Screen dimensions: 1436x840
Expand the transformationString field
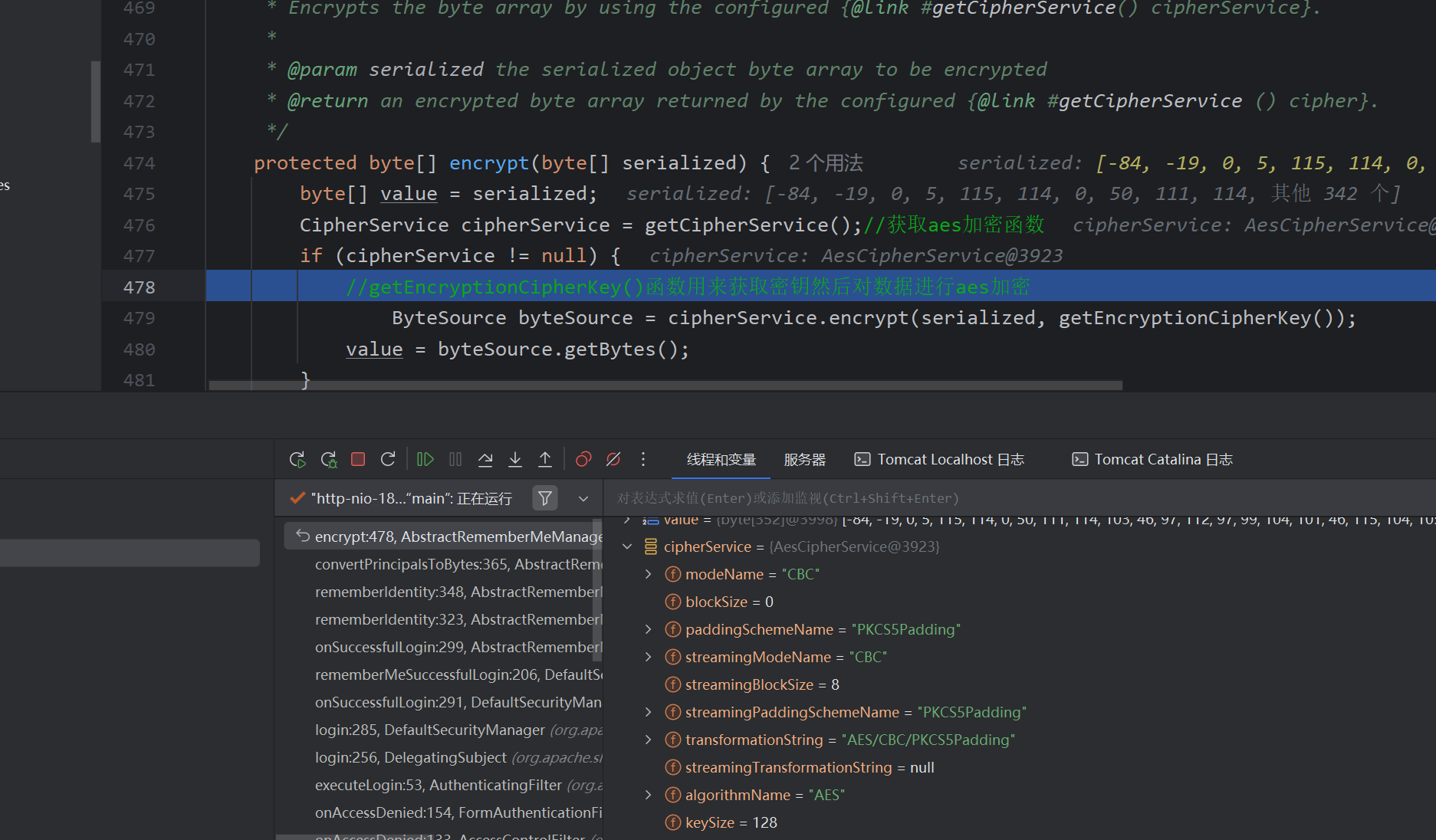649,740
